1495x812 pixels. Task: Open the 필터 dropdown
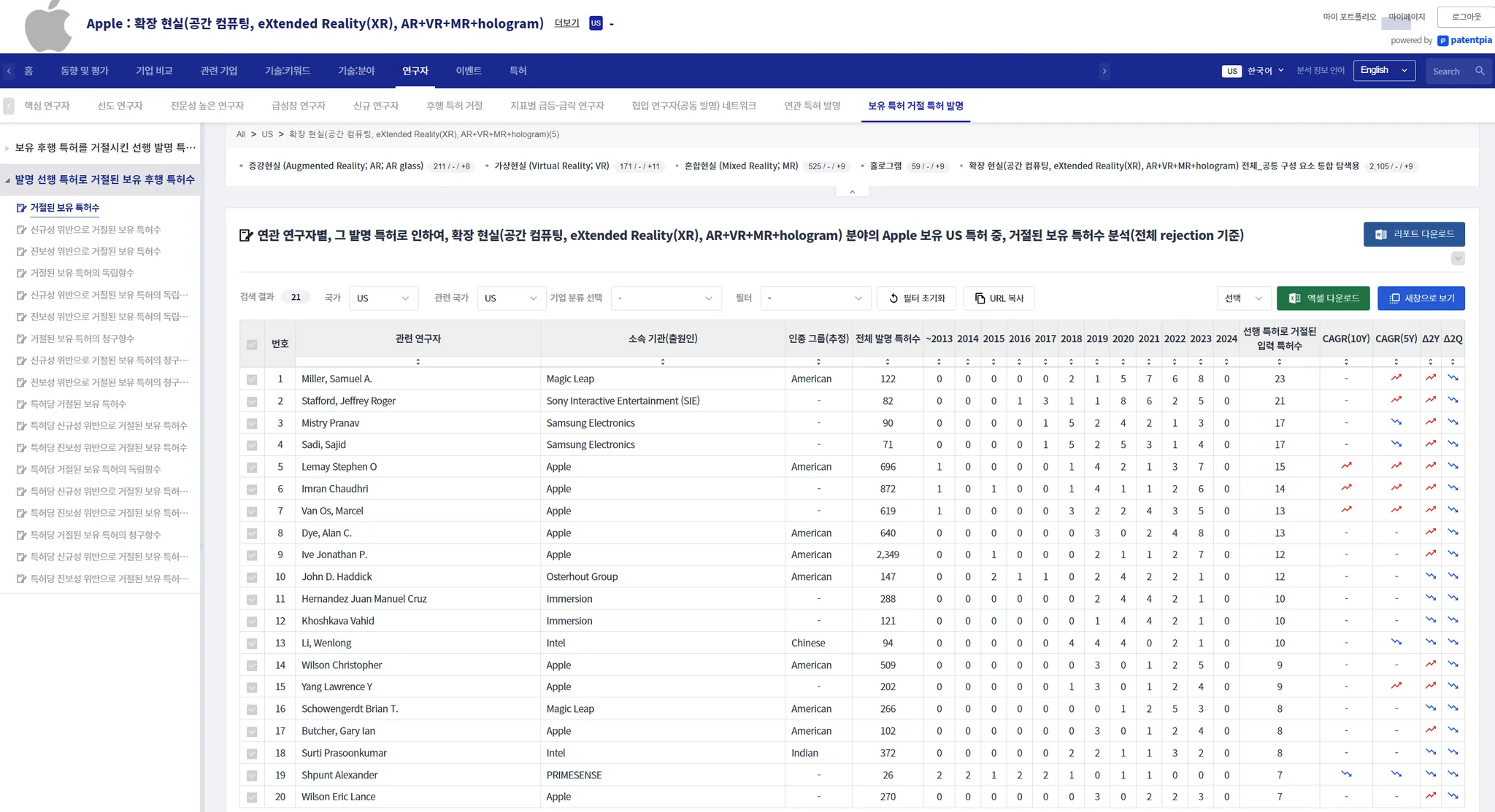pos(815,298)
